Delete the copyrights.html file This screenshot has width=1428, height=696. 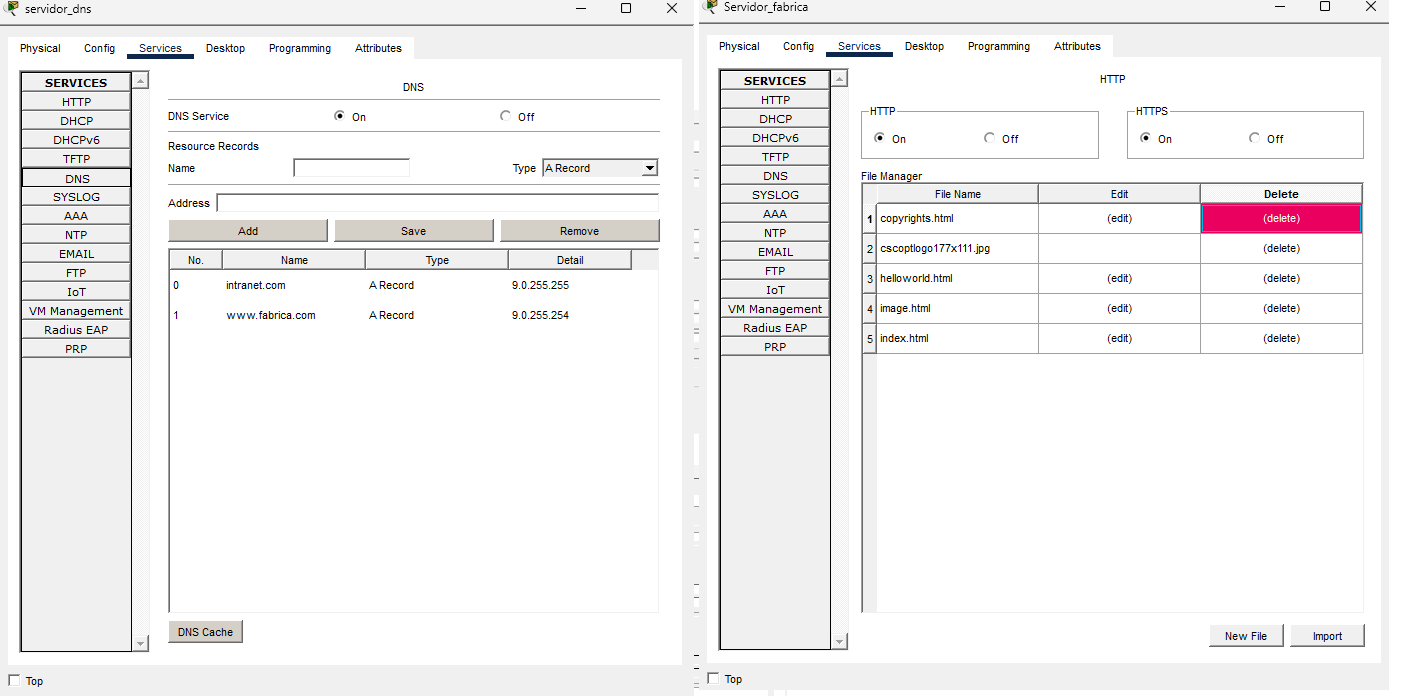coord(1280,218)
